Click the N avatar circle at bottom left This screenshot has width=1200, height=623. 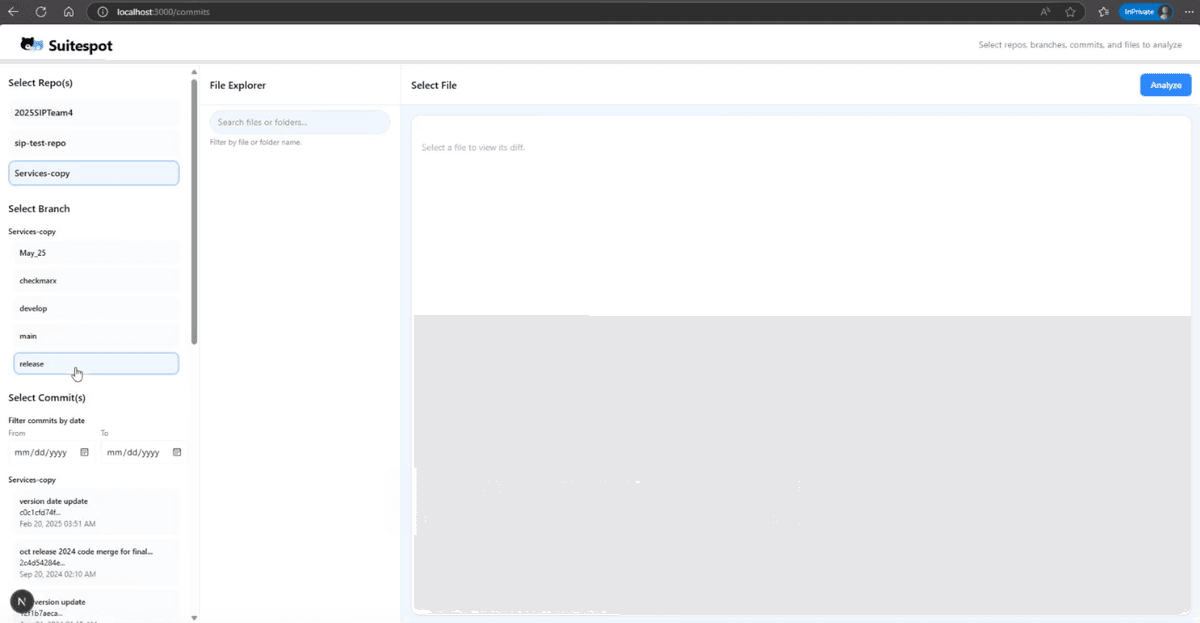[x=20, y=601]
